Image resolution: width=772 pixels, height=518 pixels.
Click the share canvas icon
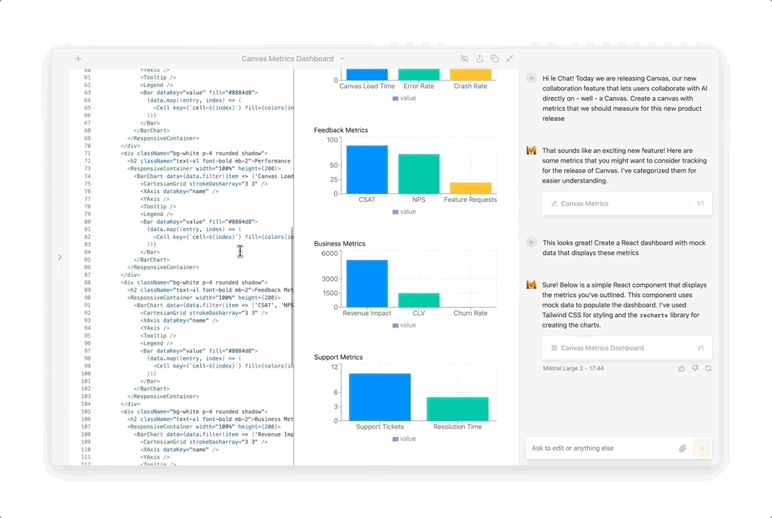click(479, 59)
